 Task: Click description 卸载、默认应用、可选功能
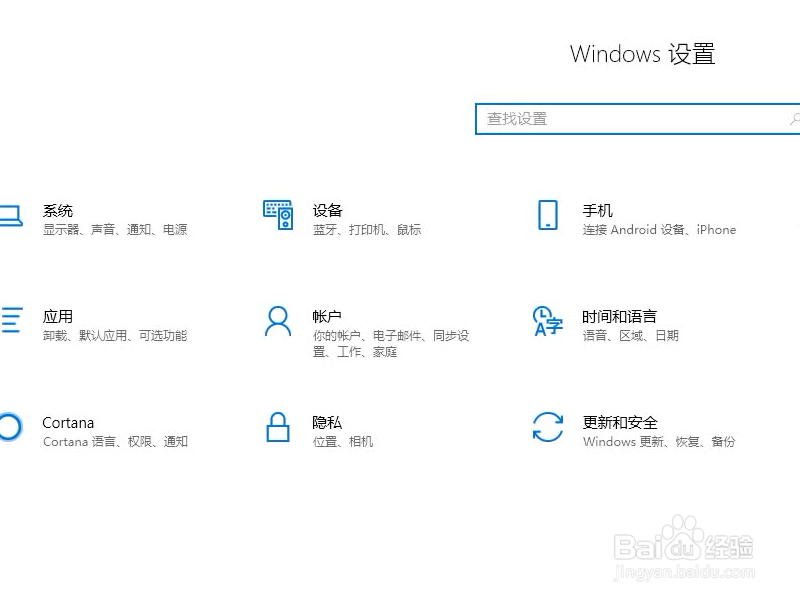click(x=115, y=335)
